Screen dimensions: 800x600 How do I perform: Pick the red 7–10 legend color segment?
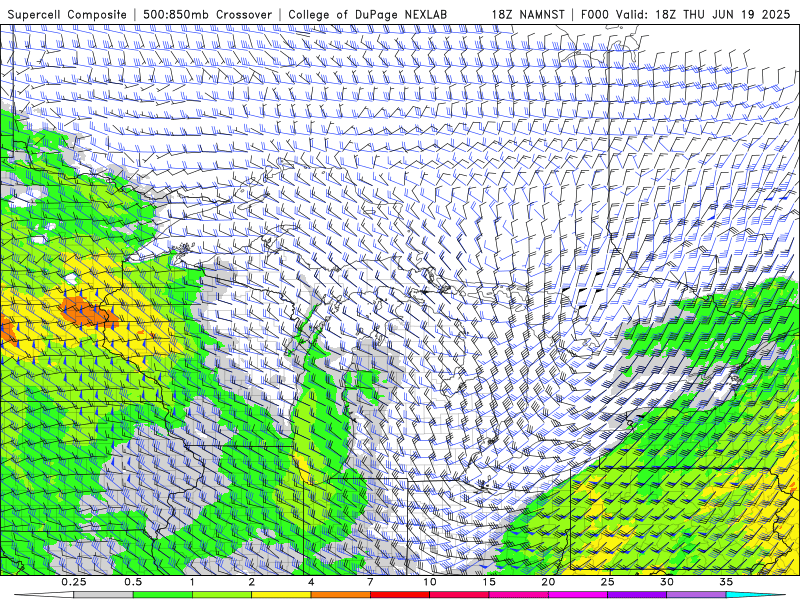click(399, 595)
